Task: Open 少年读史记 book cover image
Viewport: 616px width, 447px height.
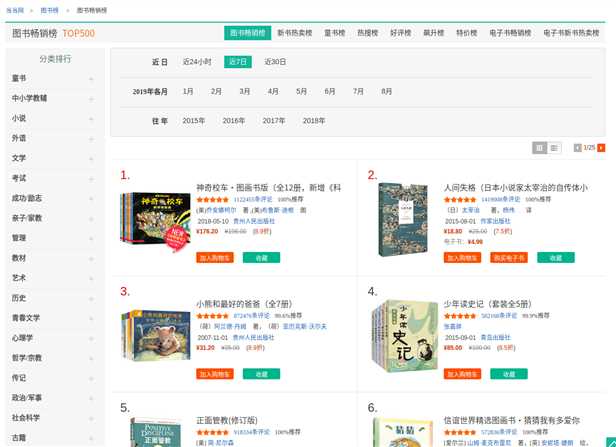Action: [x=405, y=336]
